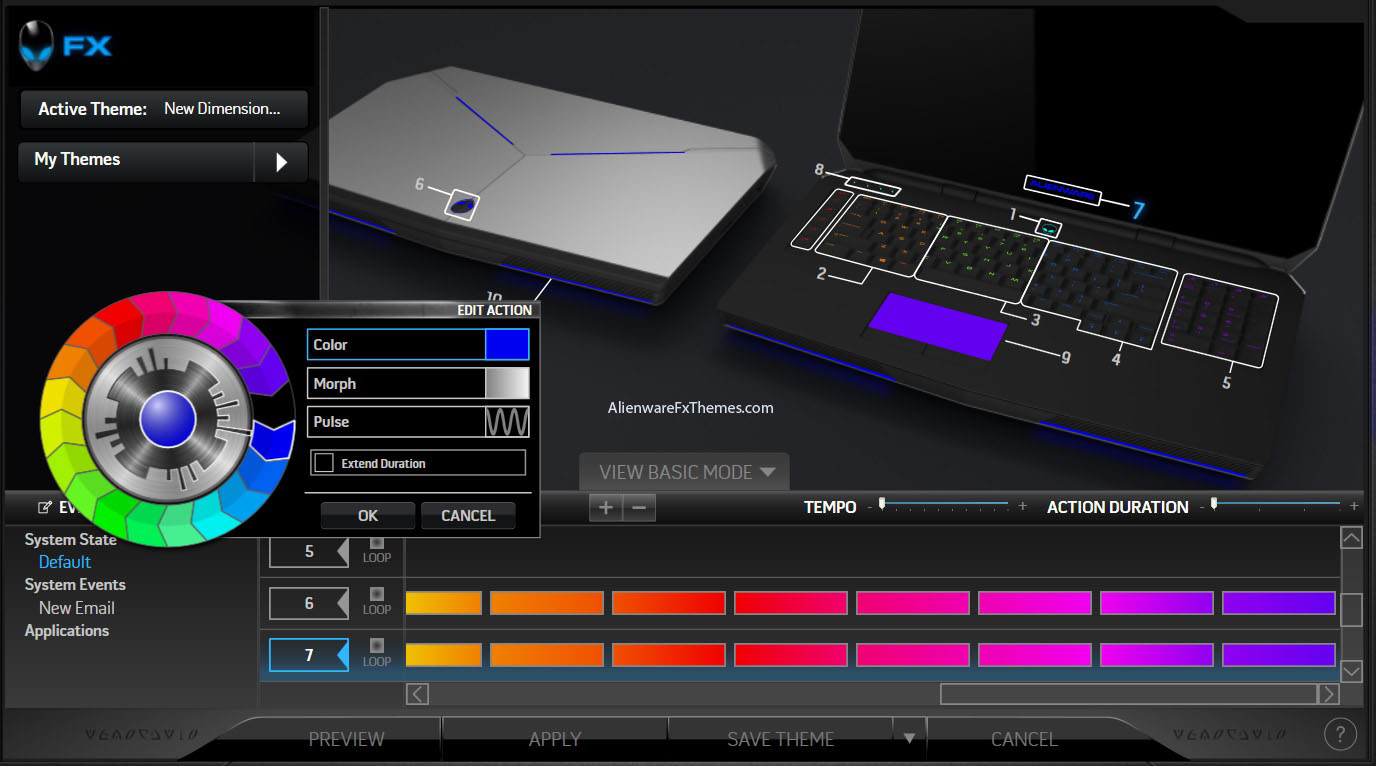Open the help question mark icon
1376x767 pixels.
pyautogui.click(x=1340, y=734)
